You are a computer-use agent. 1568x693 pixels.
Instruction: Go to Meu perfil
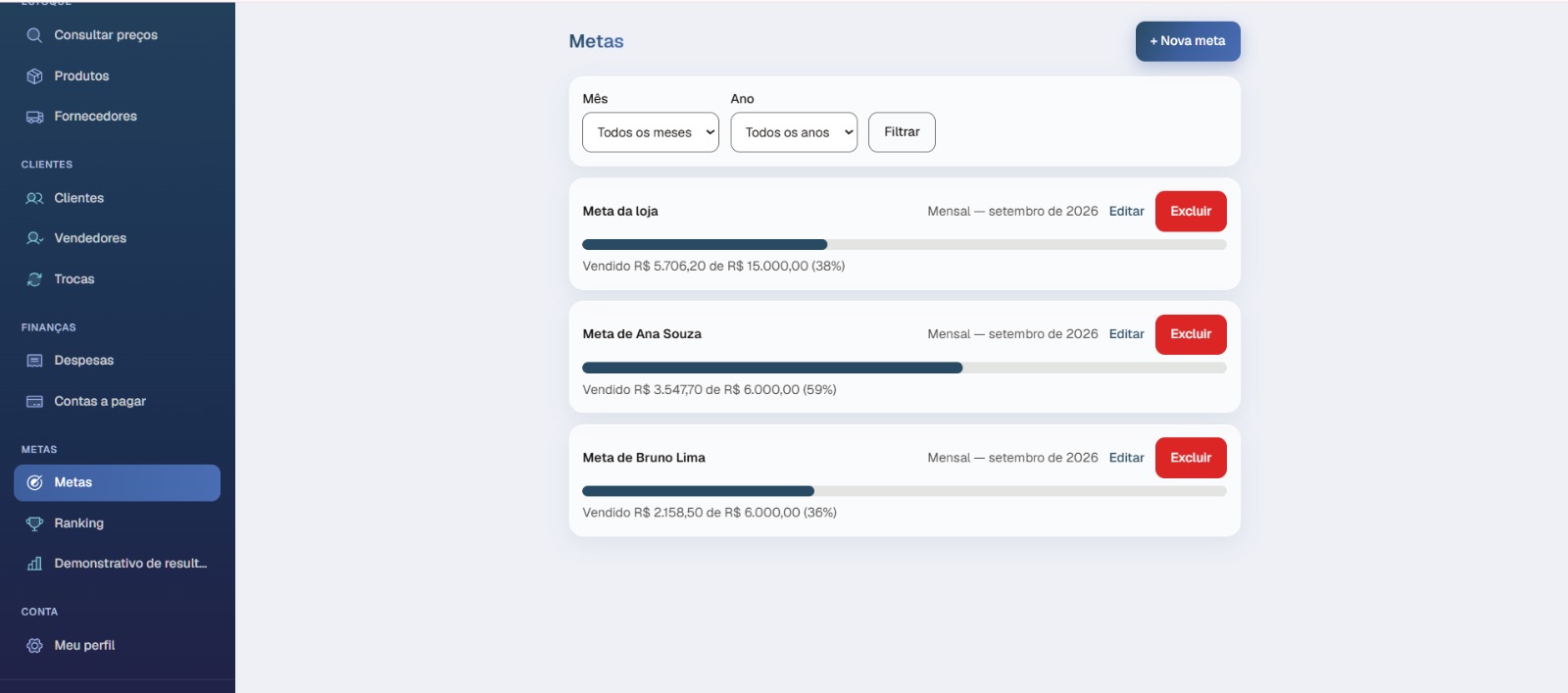coord(117,646)
